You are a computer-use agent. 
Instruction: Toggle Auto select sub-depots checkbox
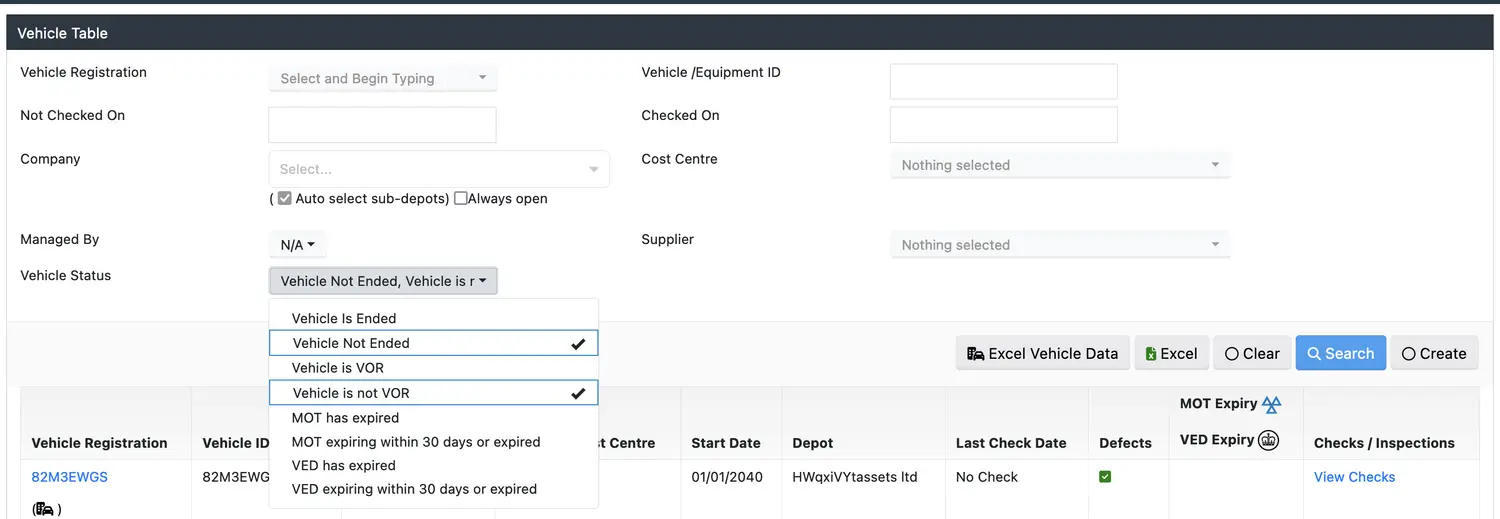coord(285,198)
